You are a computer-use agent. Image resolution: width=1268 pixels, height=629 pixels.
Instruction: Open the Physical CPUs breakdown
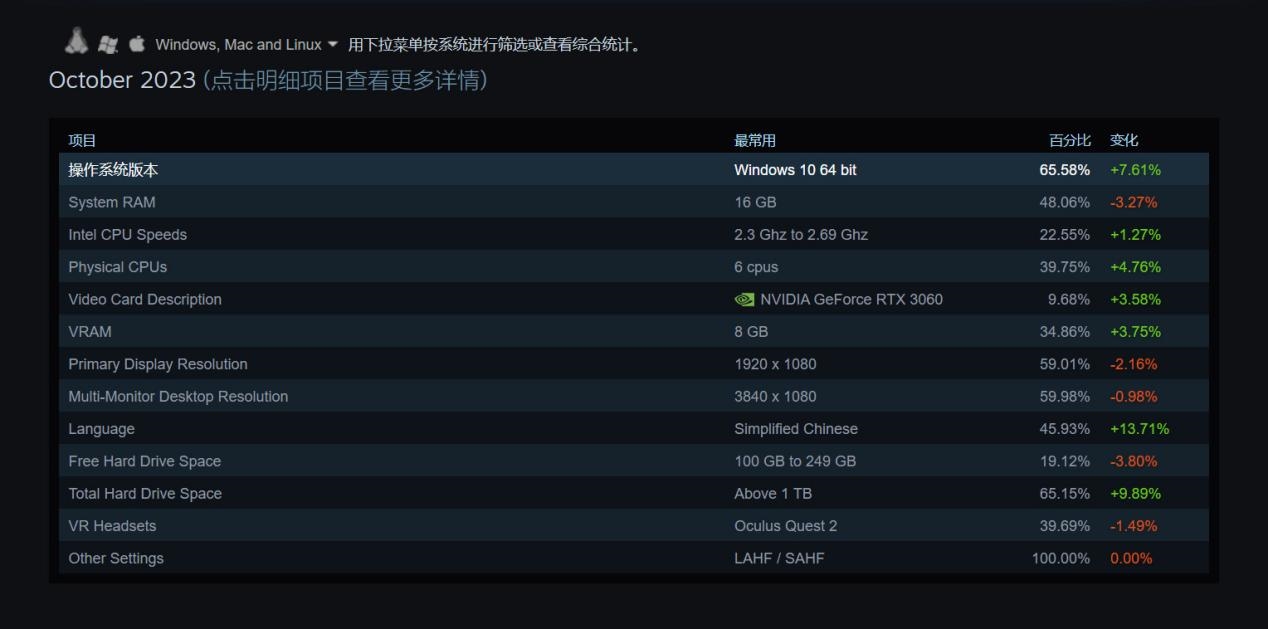point(118,267)
